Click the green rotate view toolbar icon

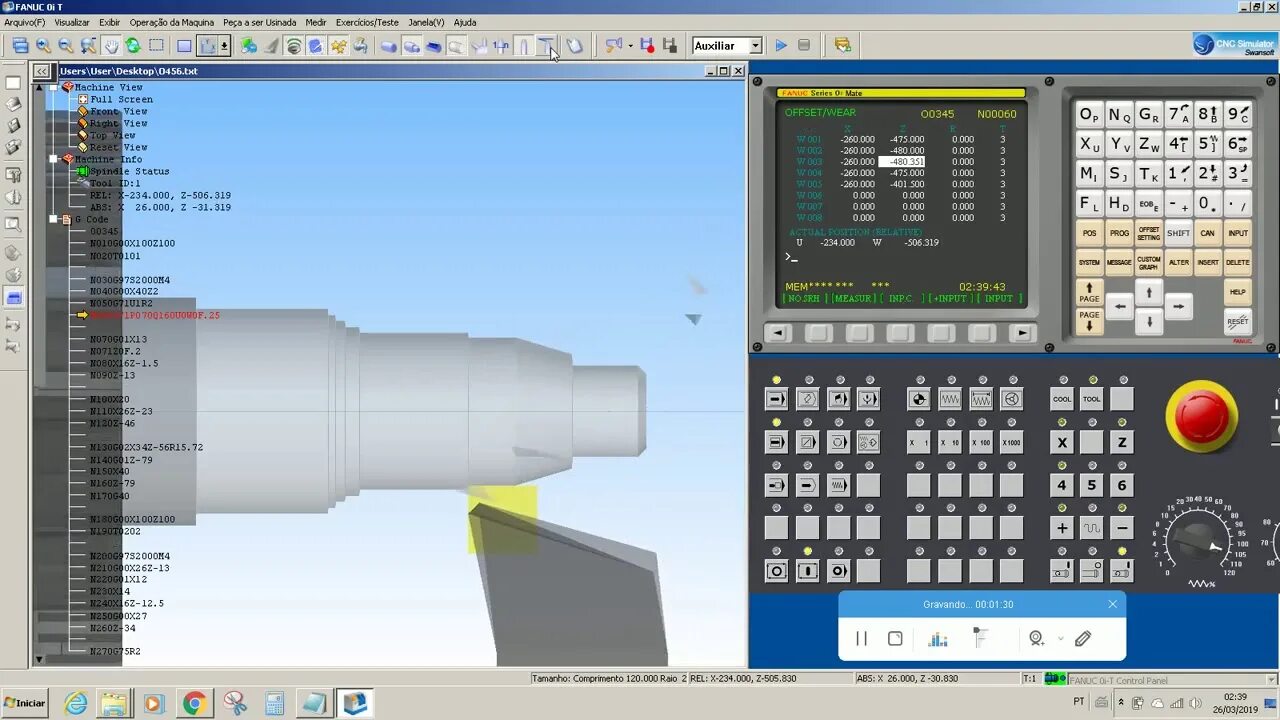pyautogui.click(x=132, y=46)
